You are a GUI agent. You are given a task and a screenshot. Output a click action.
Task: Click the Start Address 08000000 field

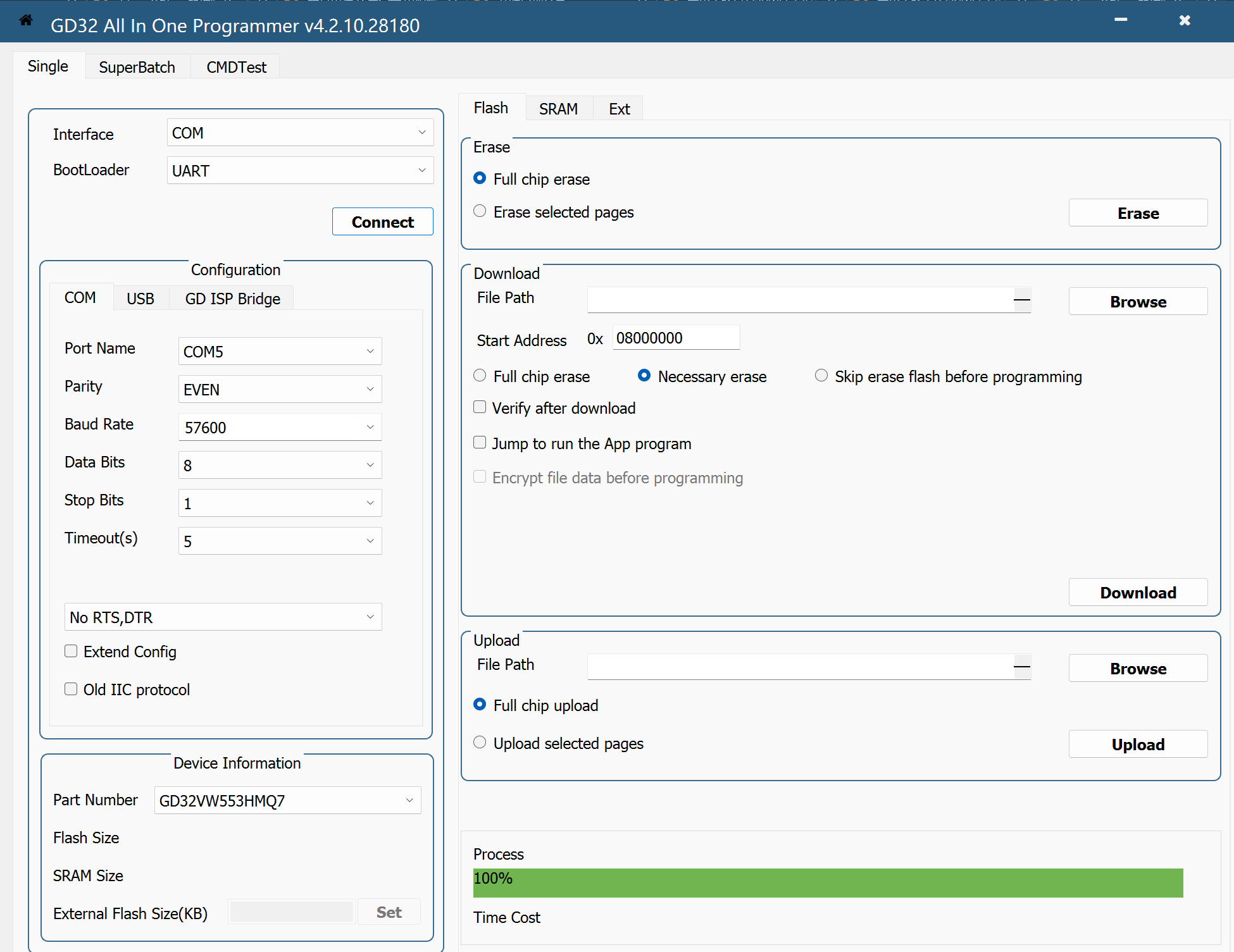676,338
